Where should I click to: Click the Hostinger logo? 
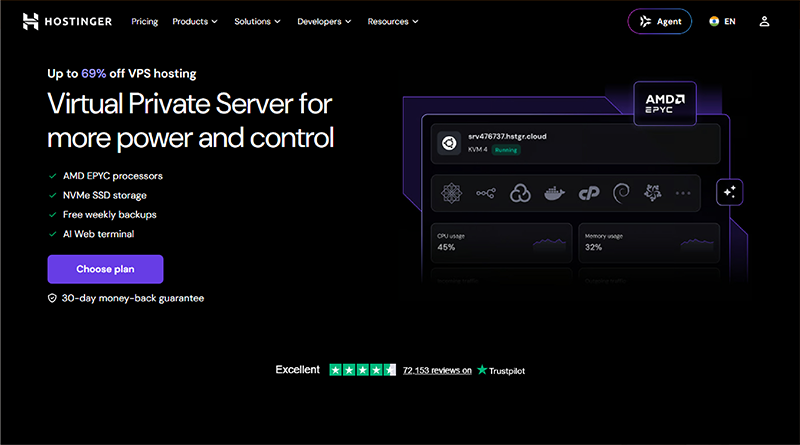point(67,21)
